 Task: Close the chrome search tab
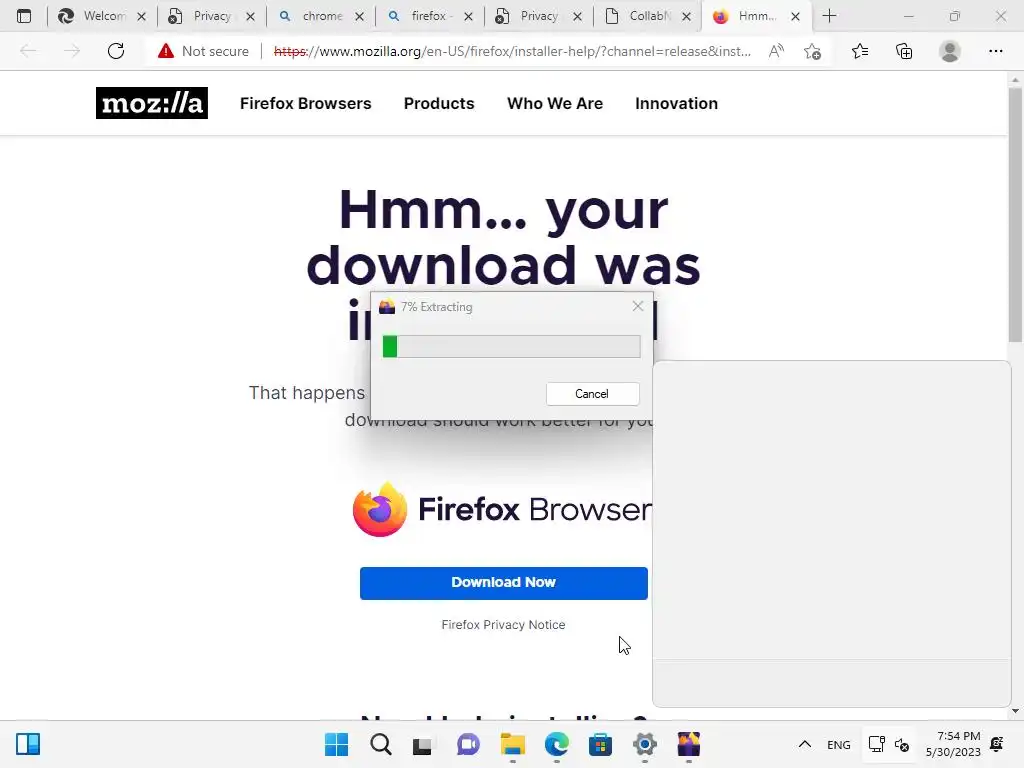pyautogui.click(x=359, y=17)
